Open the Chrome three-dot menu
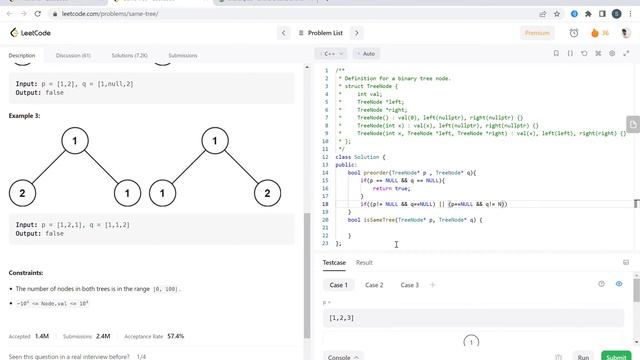Screen dimensions: 640x360 click(x=631, y=14)
